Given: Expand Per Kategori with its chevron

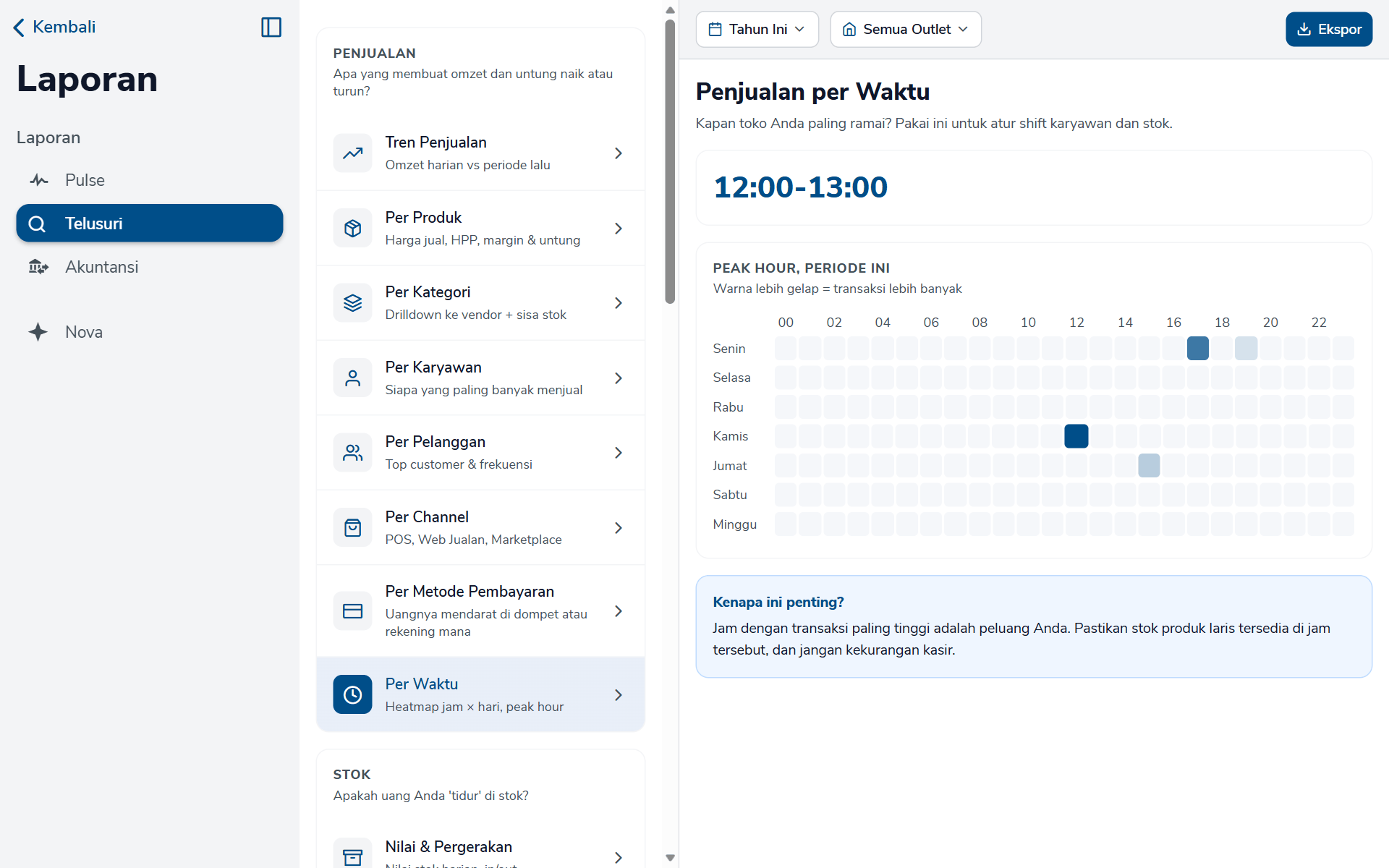Looking at the screenshot, I should [x=619, y=303].
